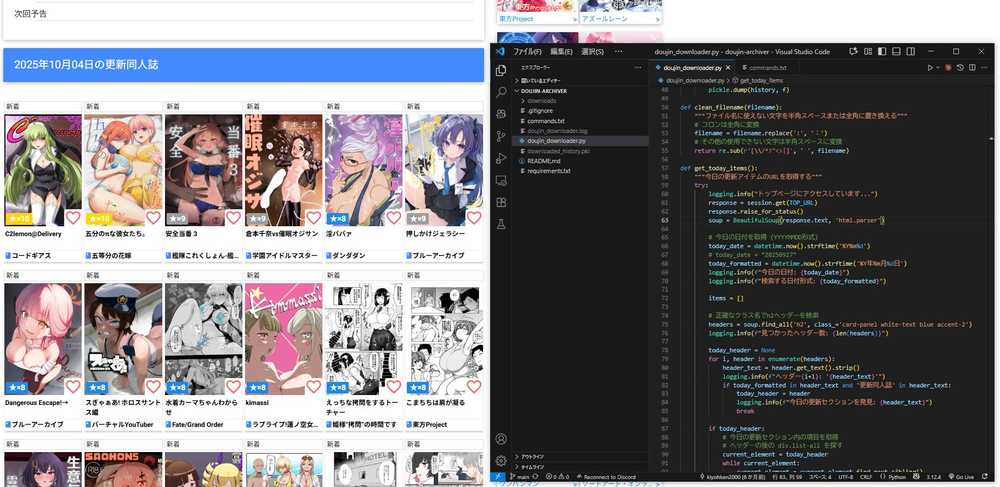Collapse the DOUJIN-ARCHIVER folder section
This screenshot has width=1000, height=487.
(579, 91)
